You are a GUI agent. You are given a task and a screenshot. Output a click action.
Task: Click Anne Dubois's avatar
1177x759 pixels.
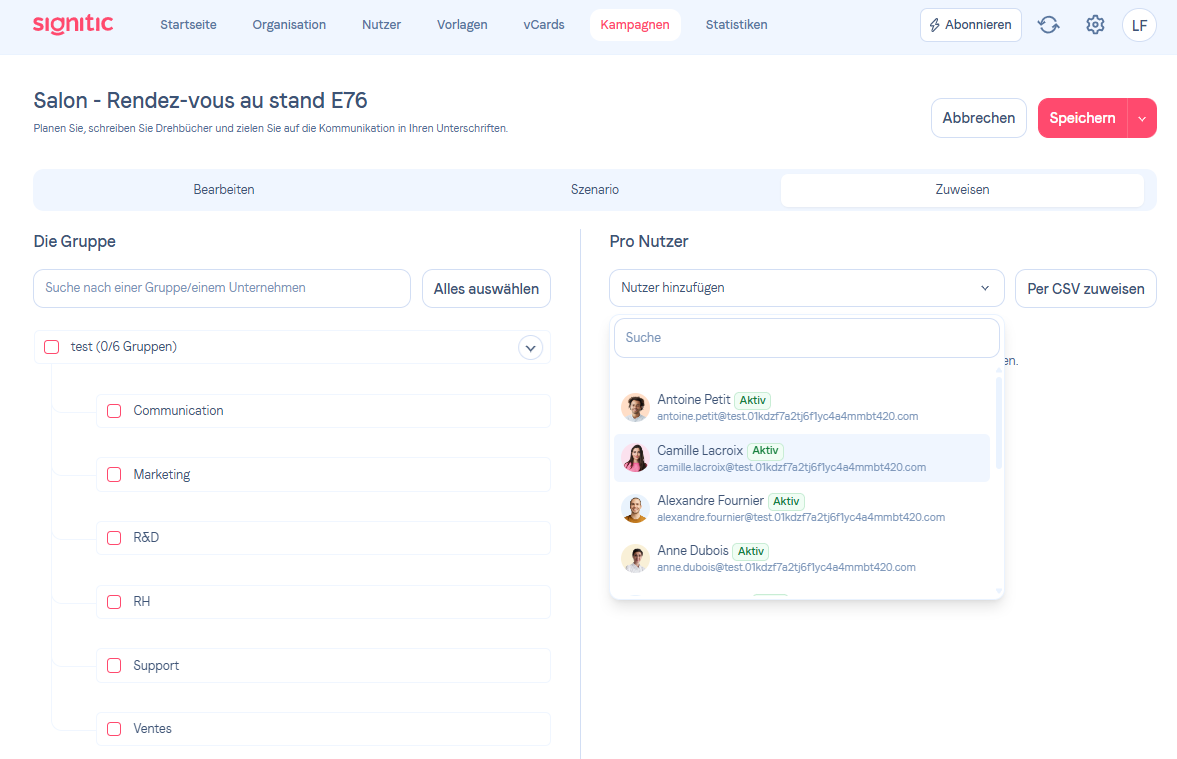635,559
